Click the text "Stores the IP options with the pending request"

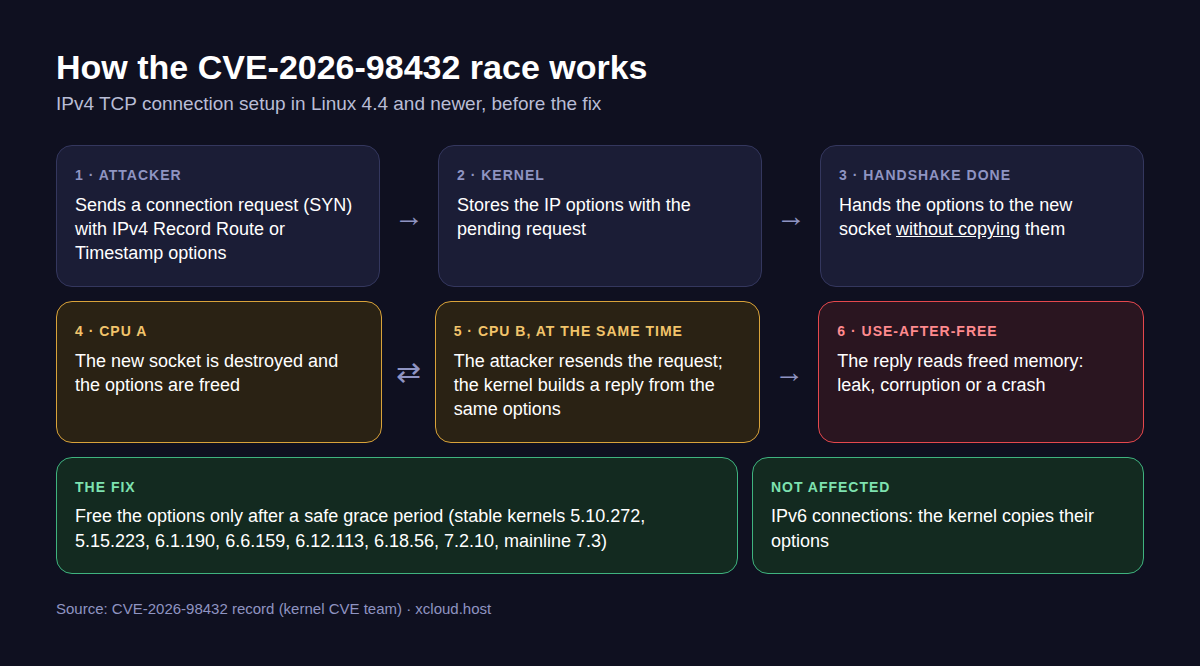coord(574,217)
